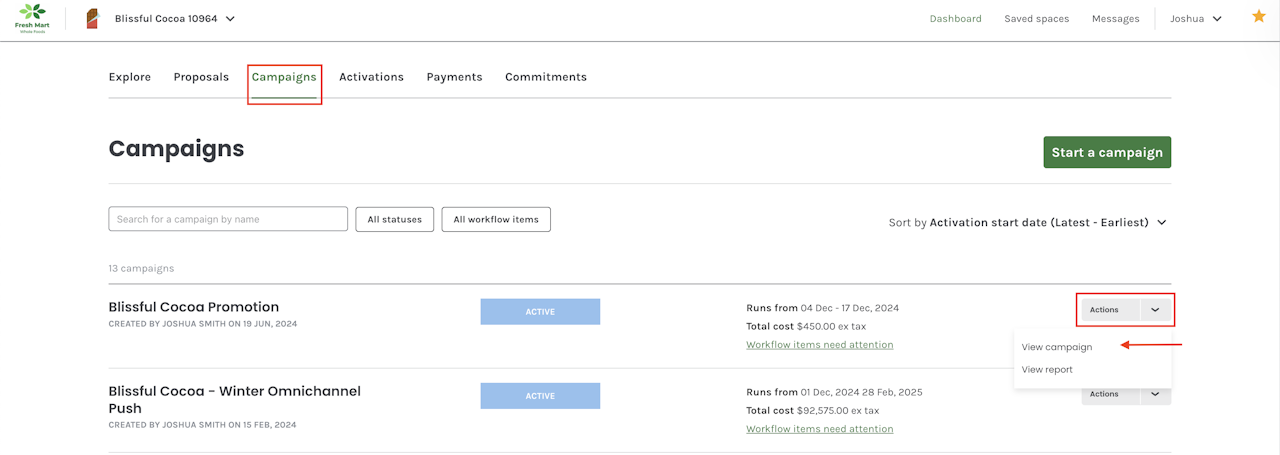The height and width of the screenshot is (455, 1280).
Task: Open the Commitments tab
Action: pos(546,77)
